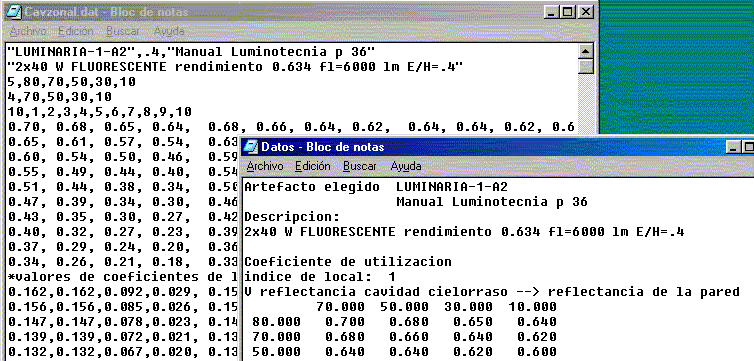Click the line starting 0.34, 0.26 in Cavzonal.dat
754x361 pixels.
[123, 262]
